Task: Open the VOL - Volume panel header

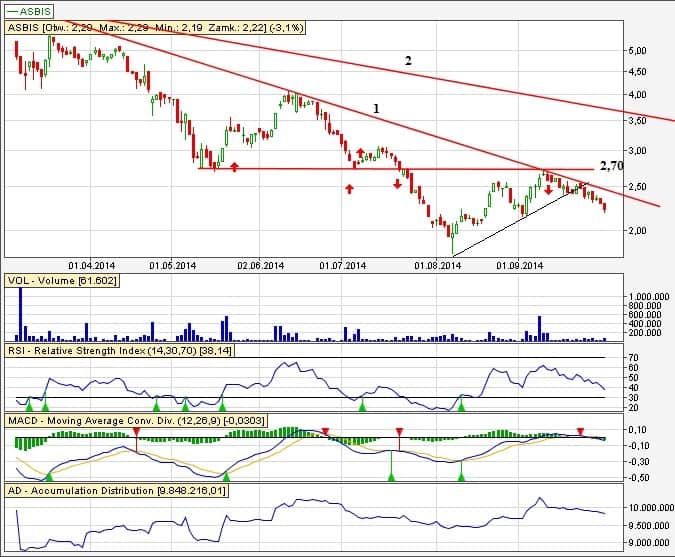Action: point(62,282)
